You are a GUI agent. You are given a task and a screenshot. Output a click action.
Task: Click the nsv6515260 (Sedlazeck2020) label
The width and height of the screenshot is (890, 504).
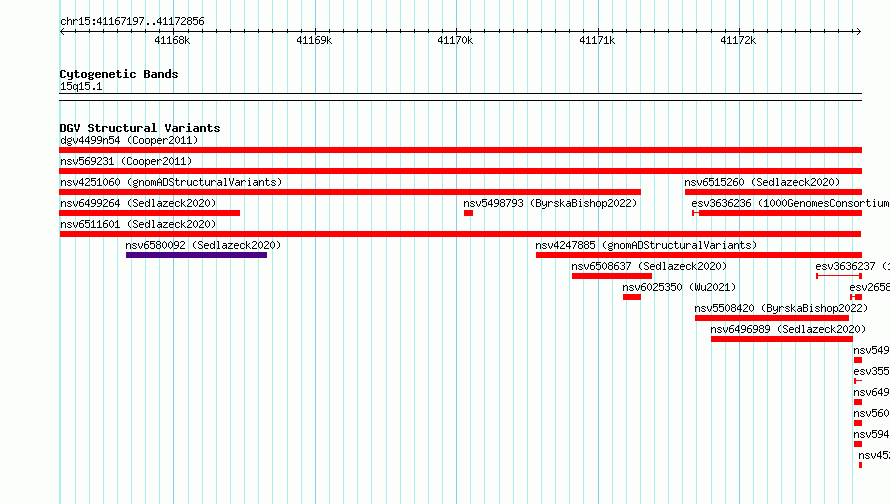click(762, 182)
